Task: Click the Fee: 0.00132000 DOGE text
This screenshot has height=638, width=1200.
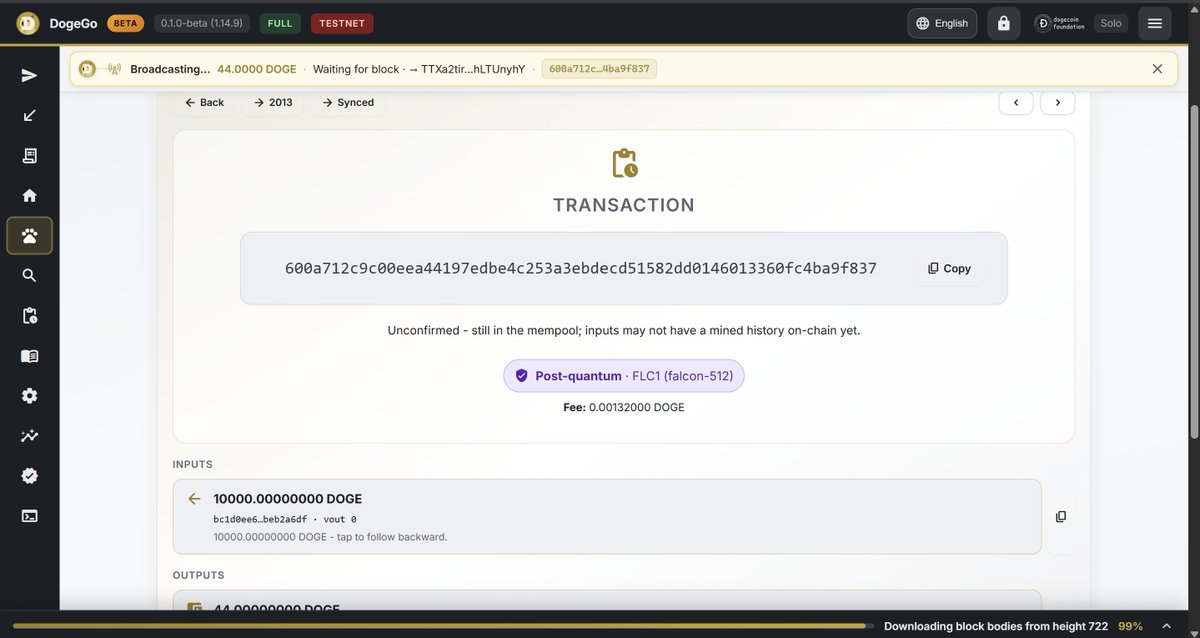Action: [x=624, y=407]
